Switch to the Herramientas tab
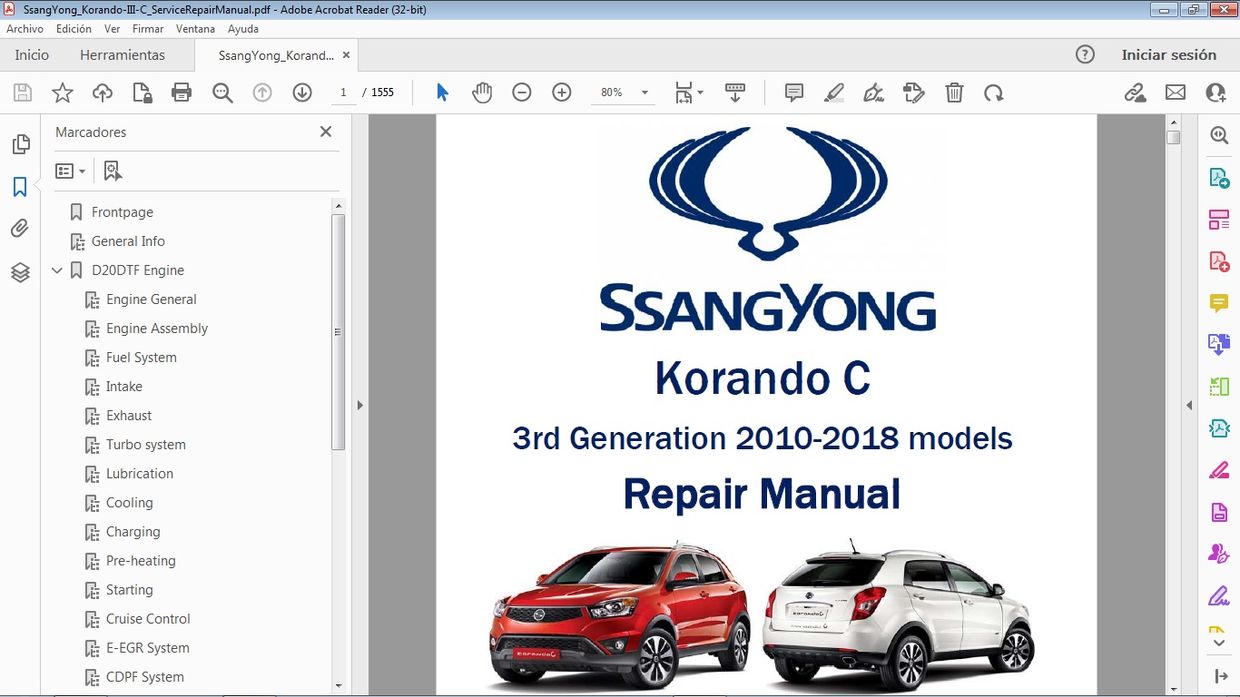Image resolution: width=1240 pixels, height=697 pixels. pyautogui.click(x=122, y=55)
